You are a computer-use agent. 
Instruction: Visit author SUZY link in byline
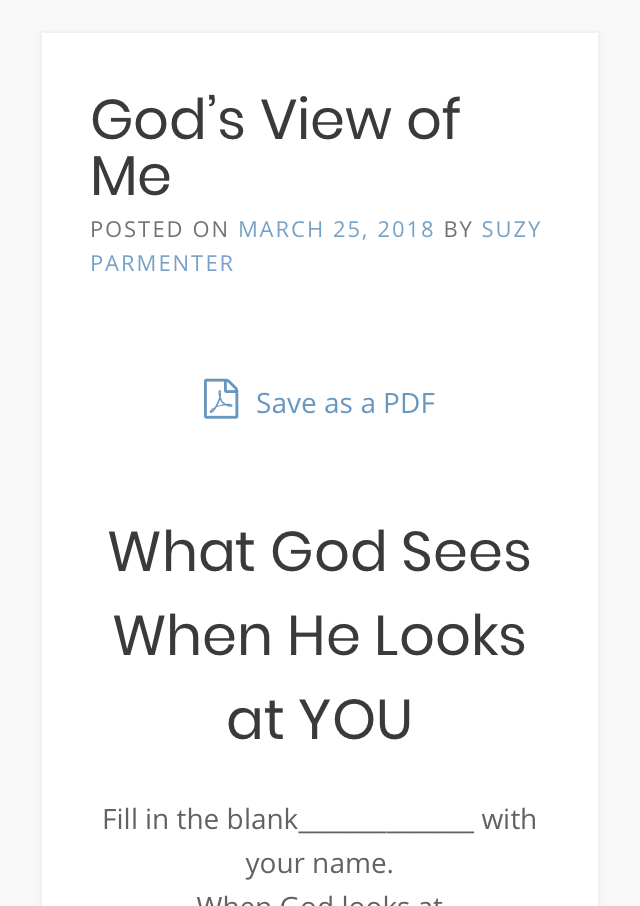pyautogui.click(x=511, y=229)
